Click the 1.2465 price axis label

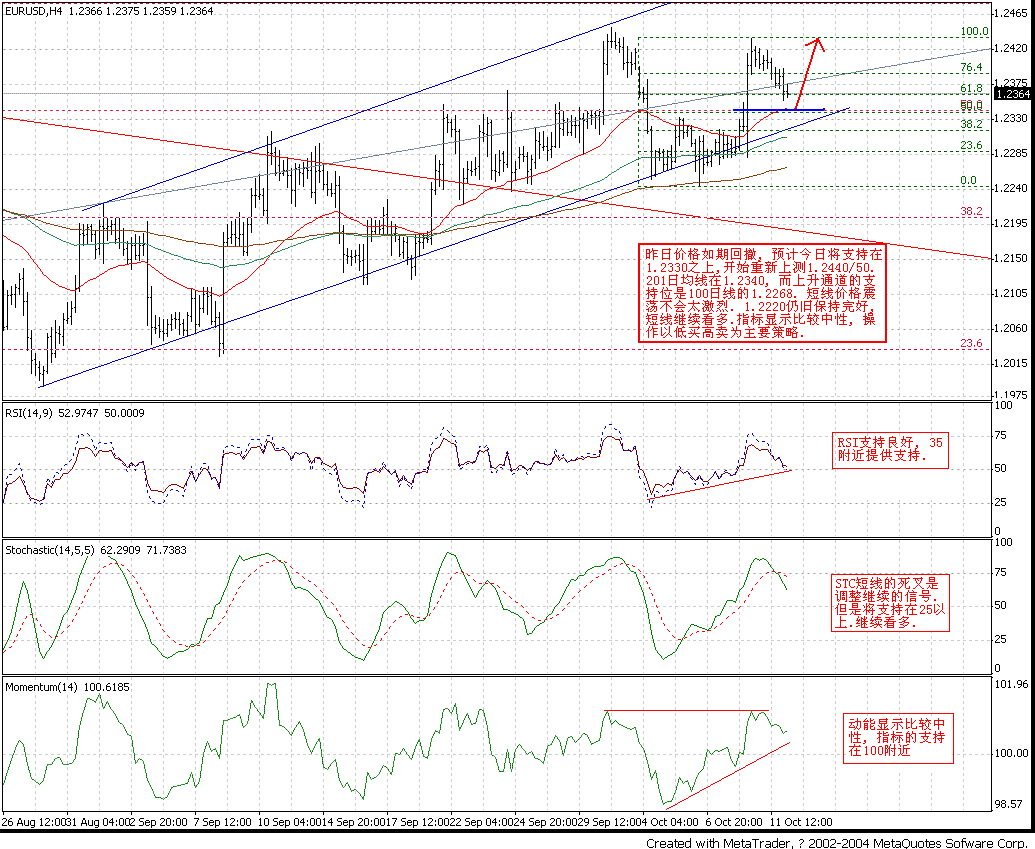click(x=1011, y=13)
